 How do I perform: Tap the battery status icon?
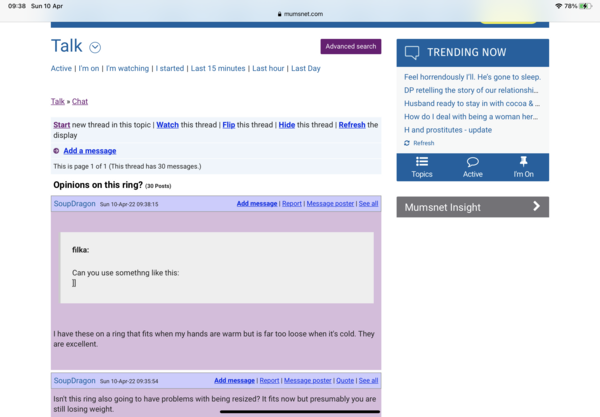click(x=585, y=6)
